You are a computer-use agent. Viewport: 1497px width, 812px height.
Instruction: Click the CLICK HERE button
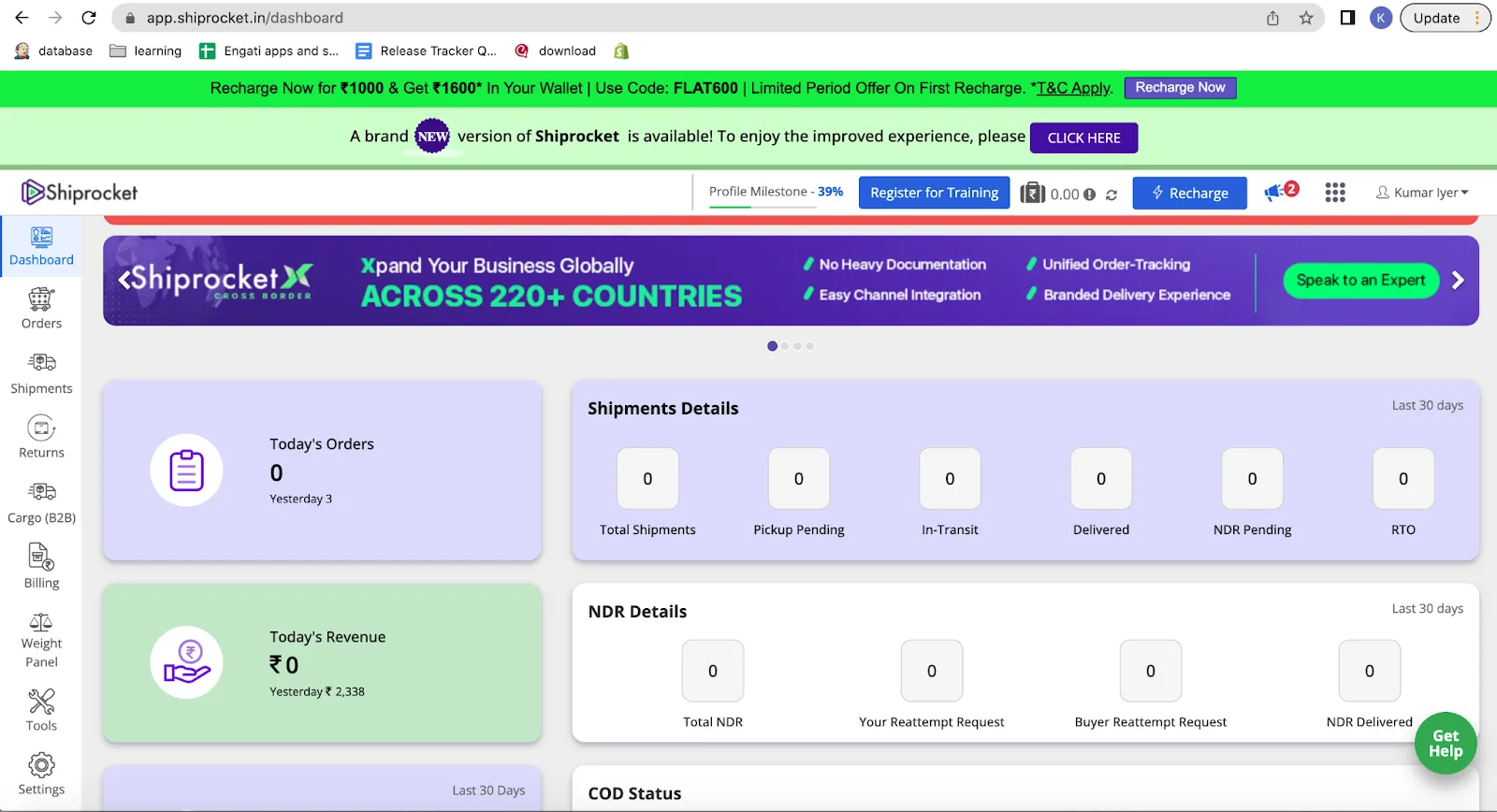[1083, 138]
